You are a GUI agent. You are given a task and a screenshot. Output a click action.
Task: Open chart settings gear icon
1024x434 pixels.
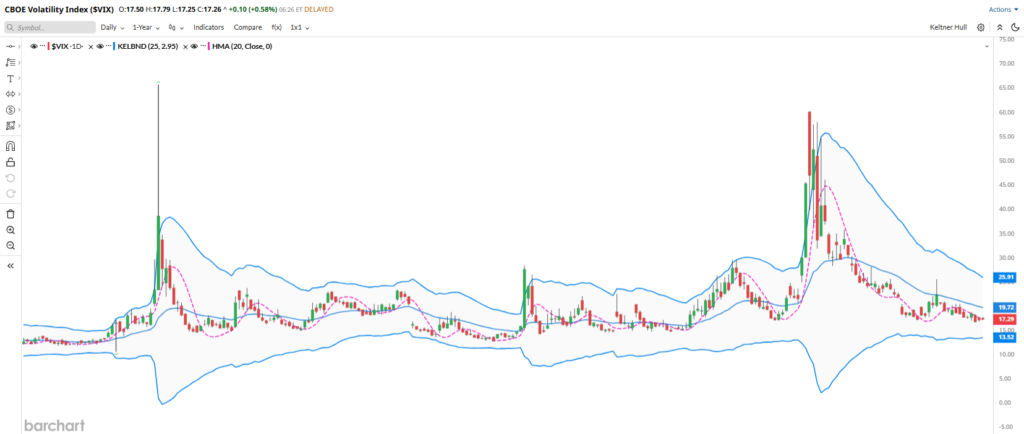coord(981,27)
